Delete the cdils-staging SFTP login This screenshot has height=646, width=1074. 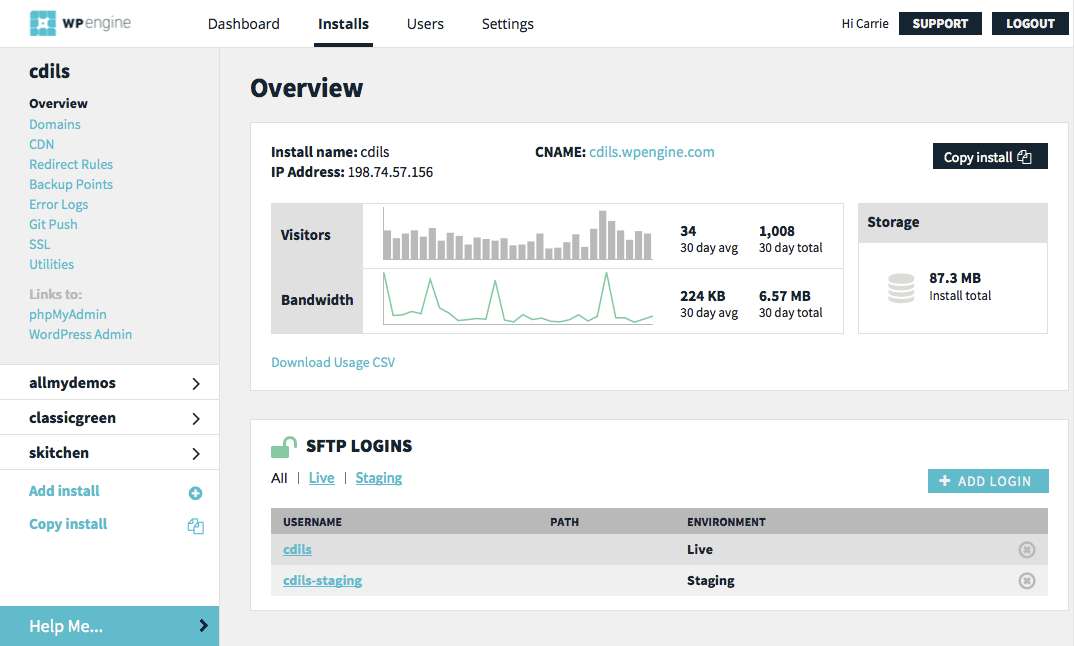point(1026,581)
